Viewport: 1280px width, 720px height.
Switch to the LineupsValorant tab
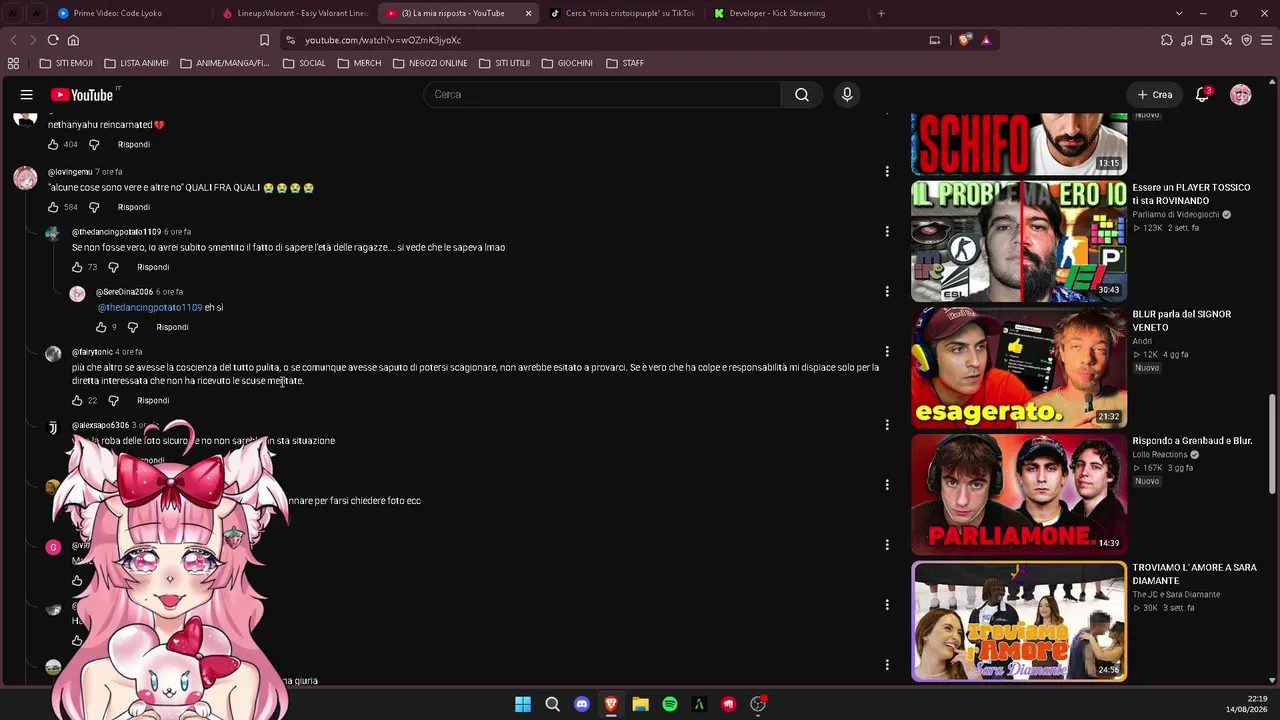pos(295,13)
